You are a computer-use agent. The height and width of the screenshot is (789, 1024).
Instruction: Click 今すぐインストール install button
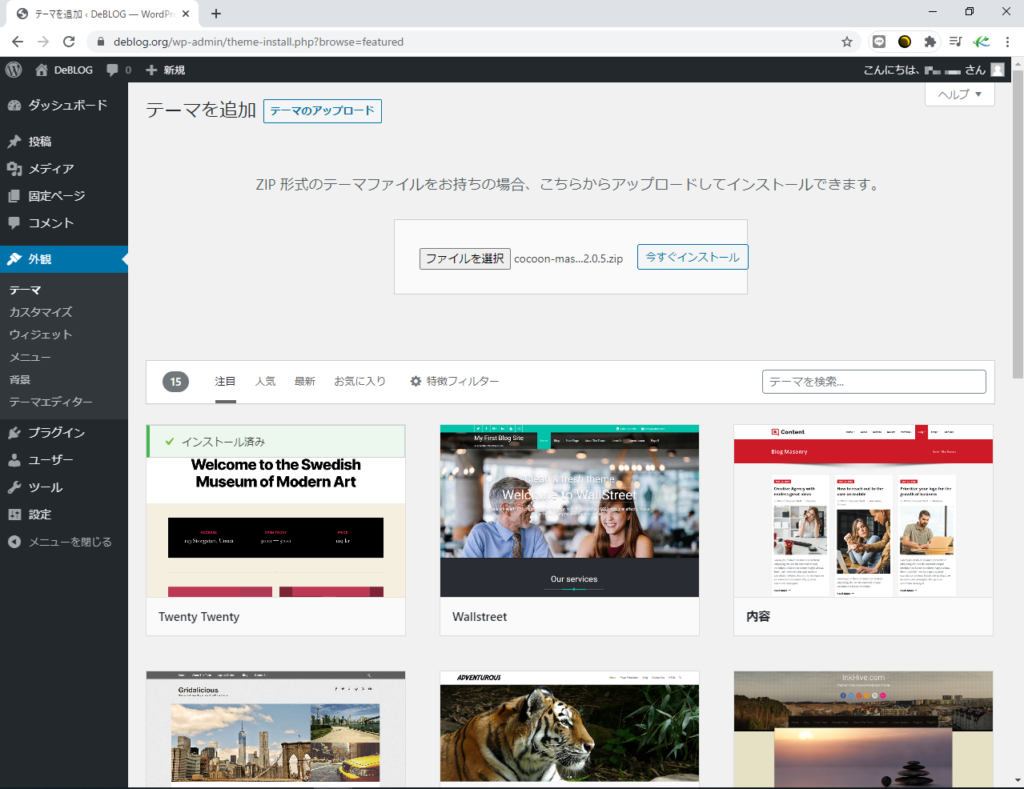pos(692,257)
